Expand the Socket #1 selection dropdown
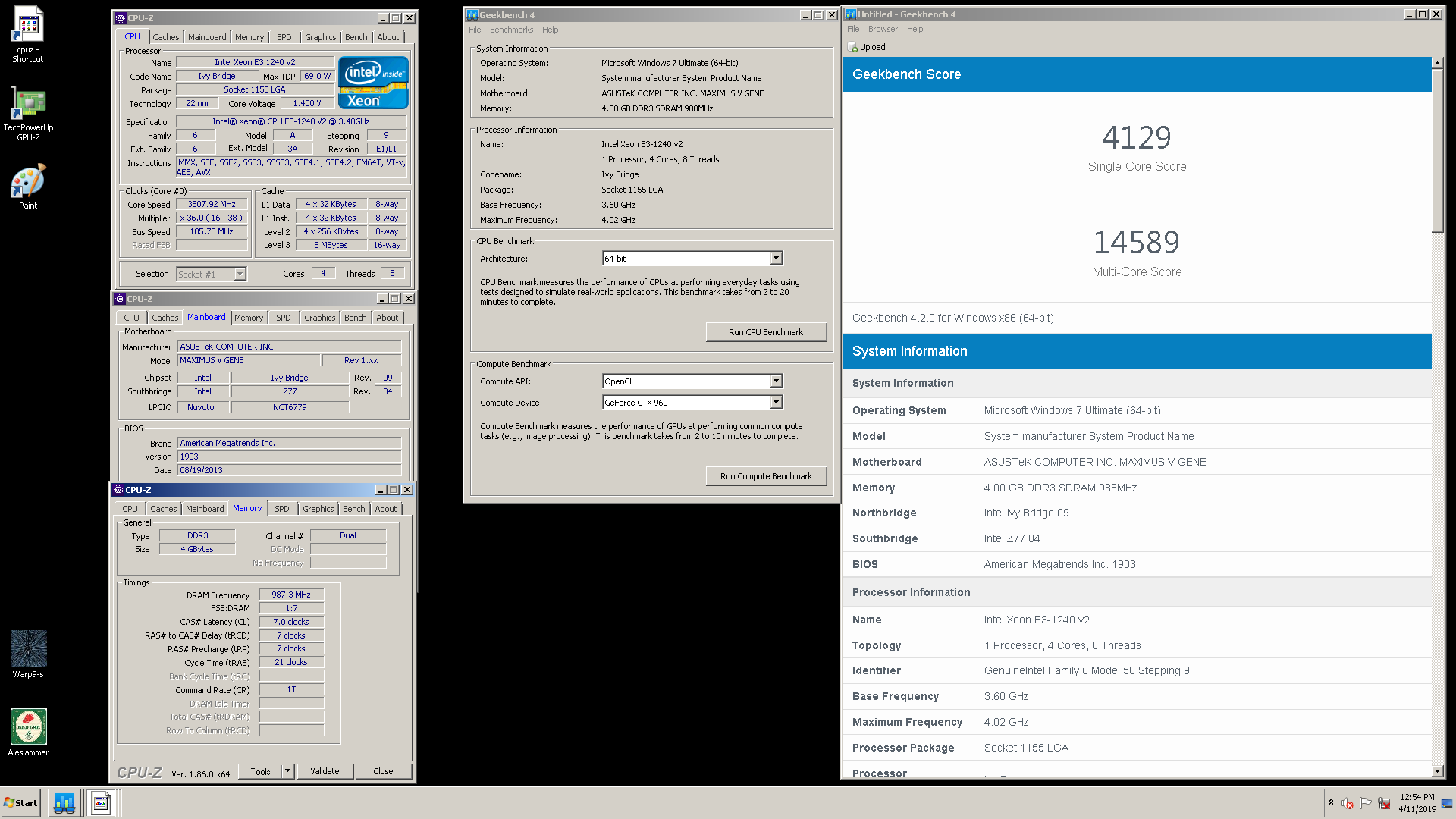Image resolution: width=1456 pixels, height=819 pixels. [240, 275]
